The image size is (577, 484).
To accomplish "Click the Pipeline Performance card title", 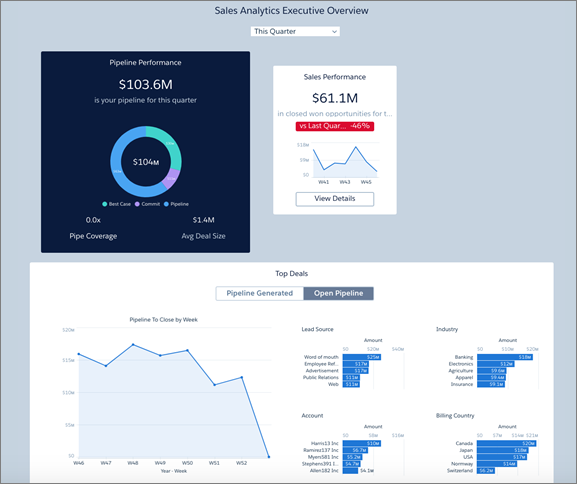I will click(x=145, y=63).
